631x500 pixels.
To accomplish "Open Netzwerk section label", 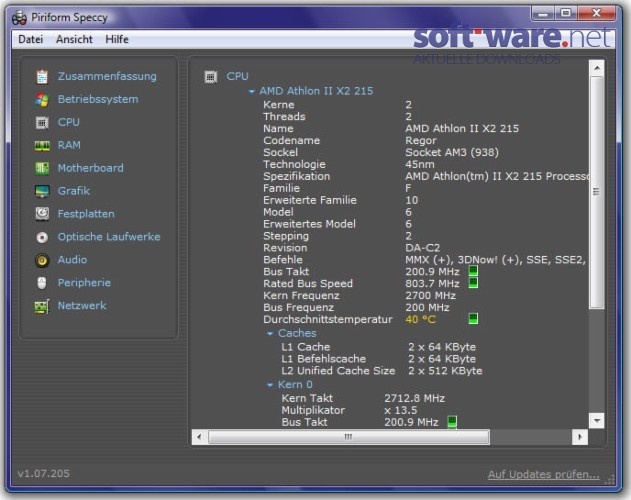I will [82, 306].
